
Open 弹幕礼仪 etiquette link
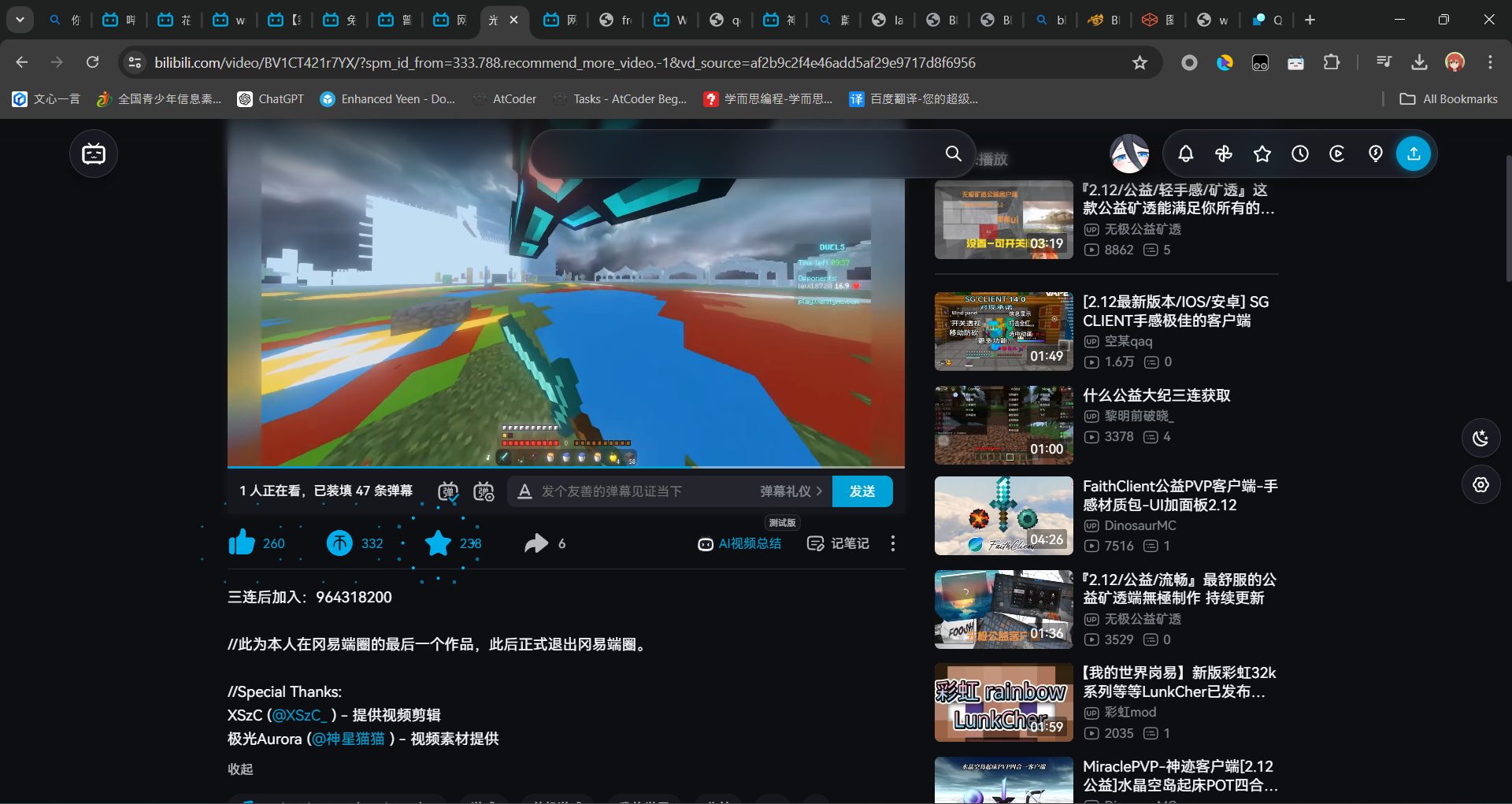(791, 491)
